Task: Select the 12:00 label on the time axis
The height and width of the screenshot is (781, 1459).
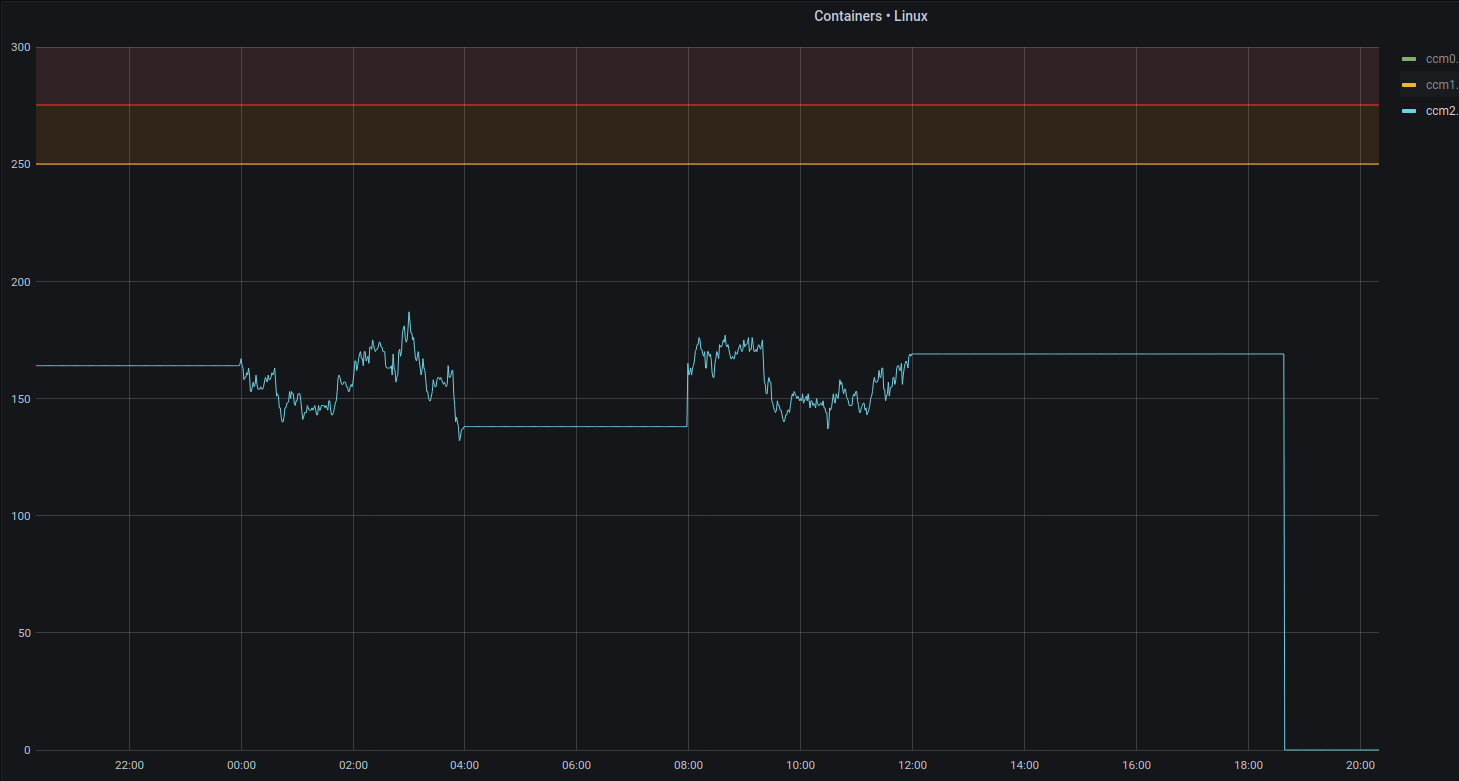Action: [912, 764]
